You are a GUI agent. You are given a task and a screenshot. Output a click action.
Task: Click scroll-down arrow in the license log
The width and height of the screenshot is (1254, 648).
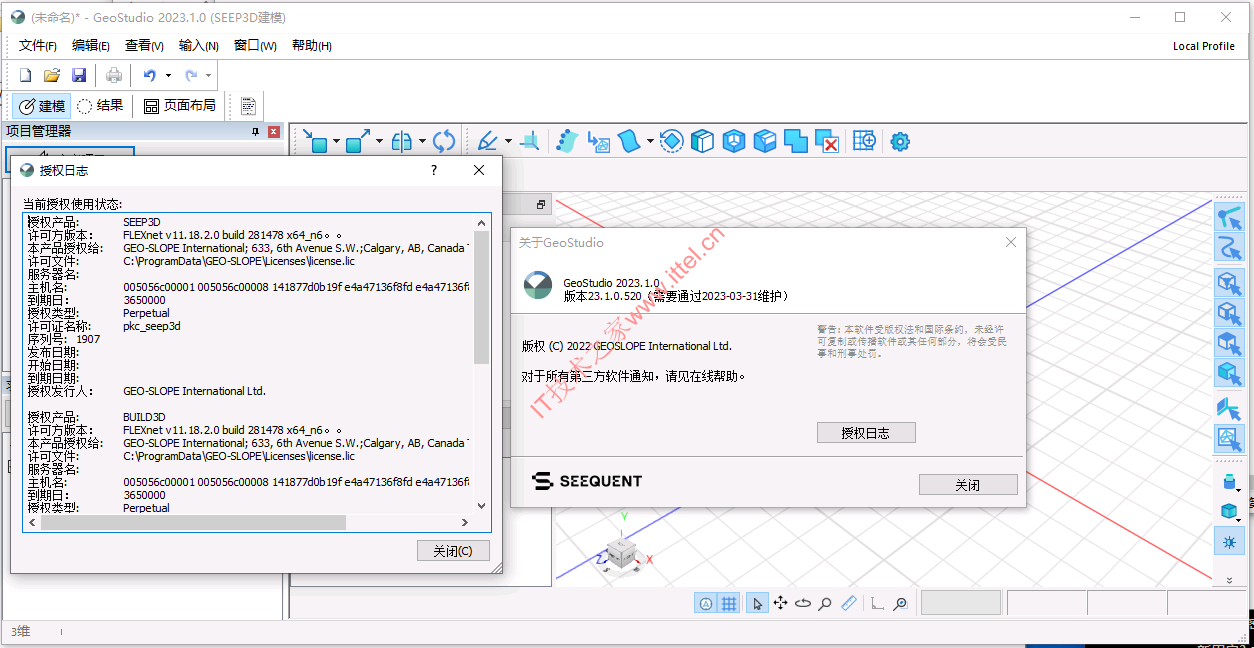481,506
